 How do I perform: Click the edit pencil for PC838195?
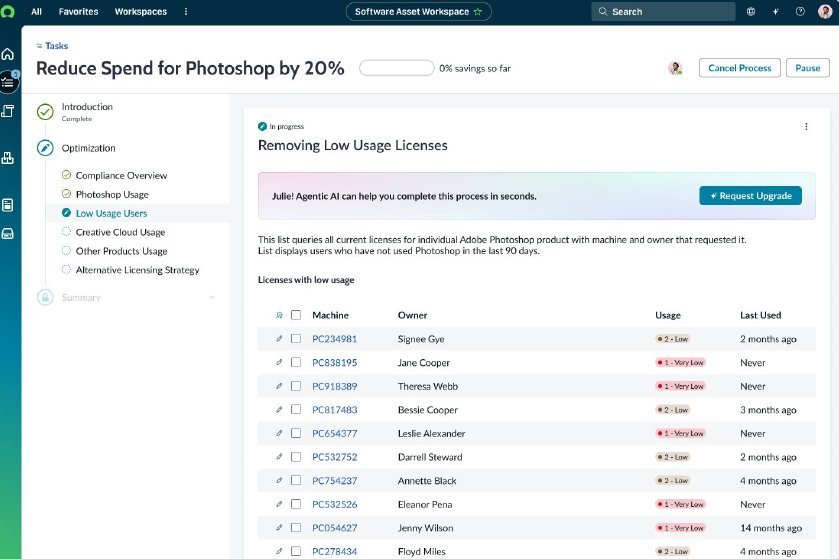[279, 362]
